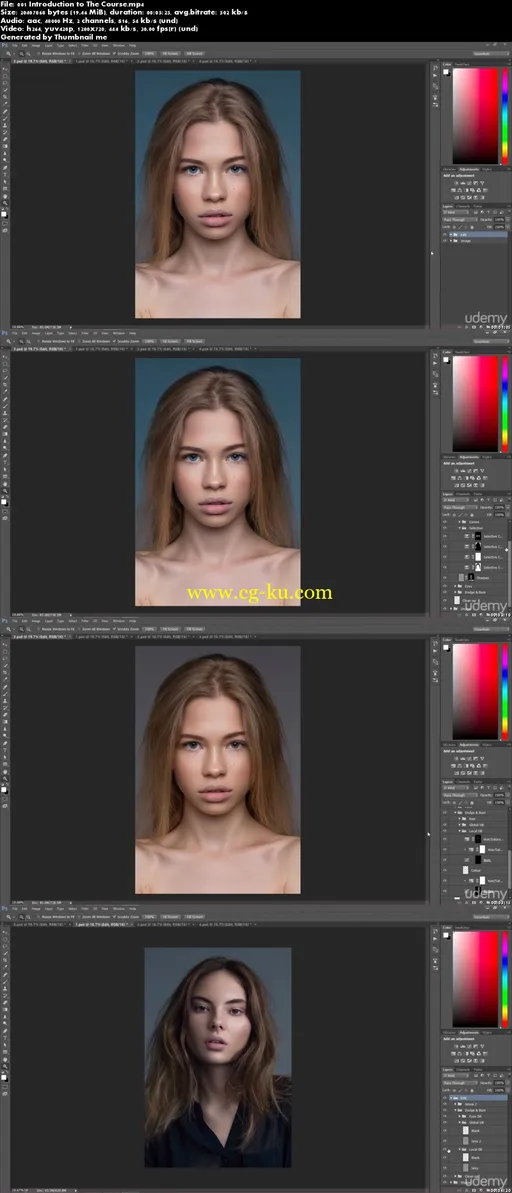Collapse the Global DB group, fourth frame
The width and height of the screenshot is (512, 1193).
tap(460, 1122)
